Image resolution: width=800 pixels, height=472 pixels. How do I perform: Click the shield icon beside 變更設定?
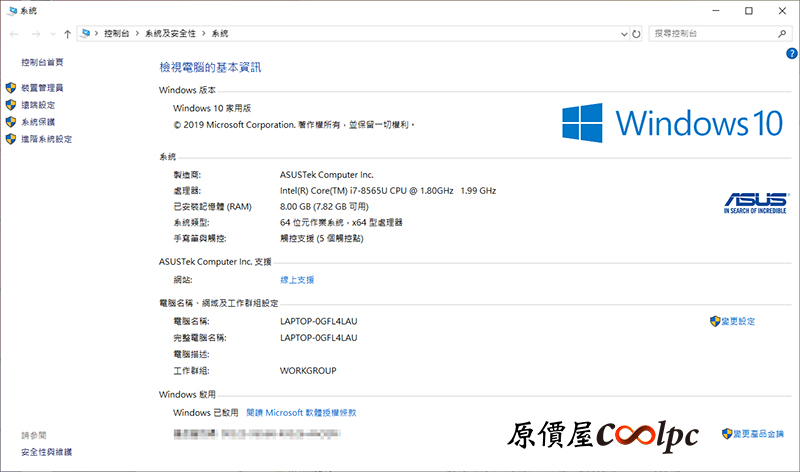(715, 321)
